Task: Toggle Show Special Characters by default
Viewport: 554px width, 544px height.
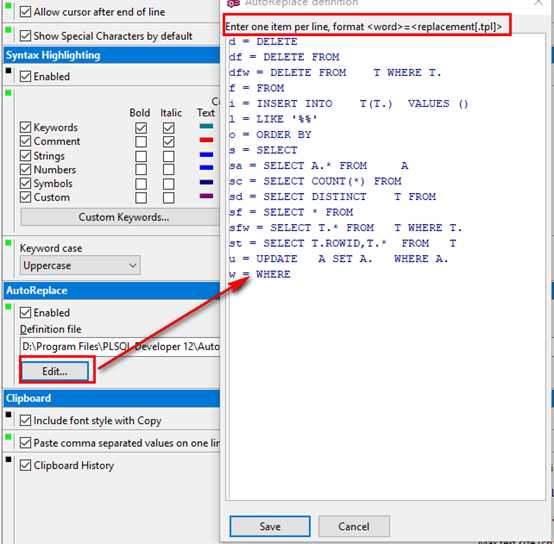Action: (x=25, y=36)
